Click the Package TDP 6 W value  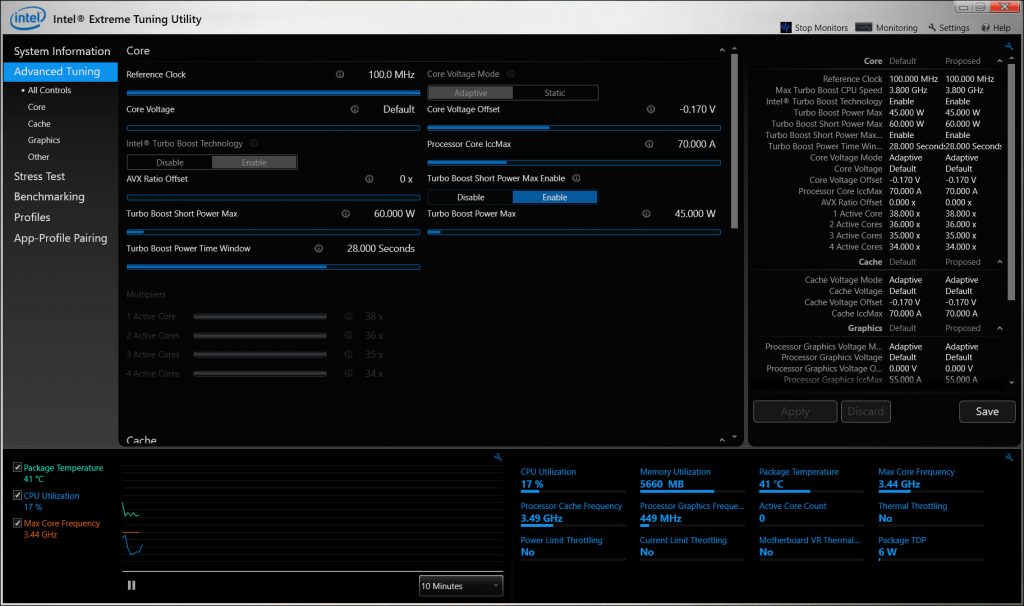click(888, 552)
